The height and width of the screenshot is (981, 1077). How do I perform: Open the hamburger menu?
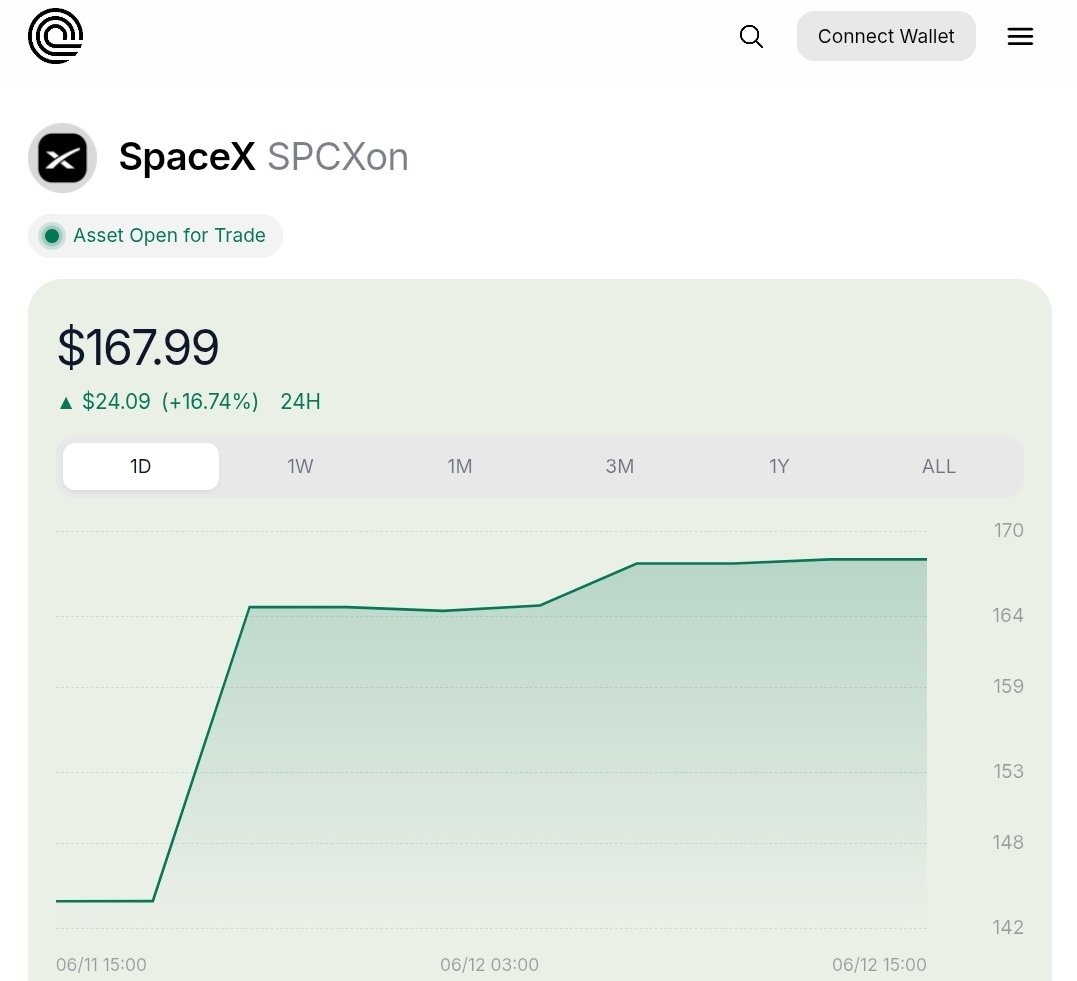point(1020,36)
